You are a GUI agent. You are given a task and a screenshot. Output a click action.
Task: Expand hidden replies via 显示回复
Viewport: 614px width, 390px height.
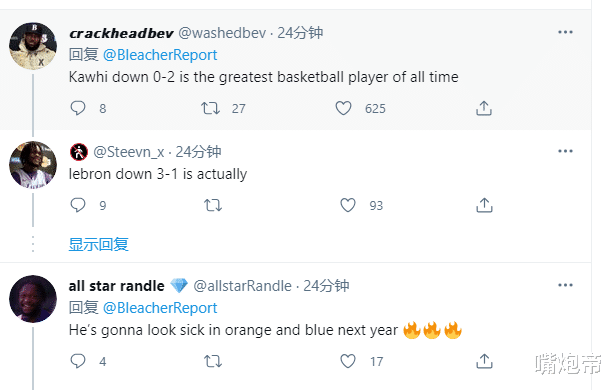tap(98, 244)
